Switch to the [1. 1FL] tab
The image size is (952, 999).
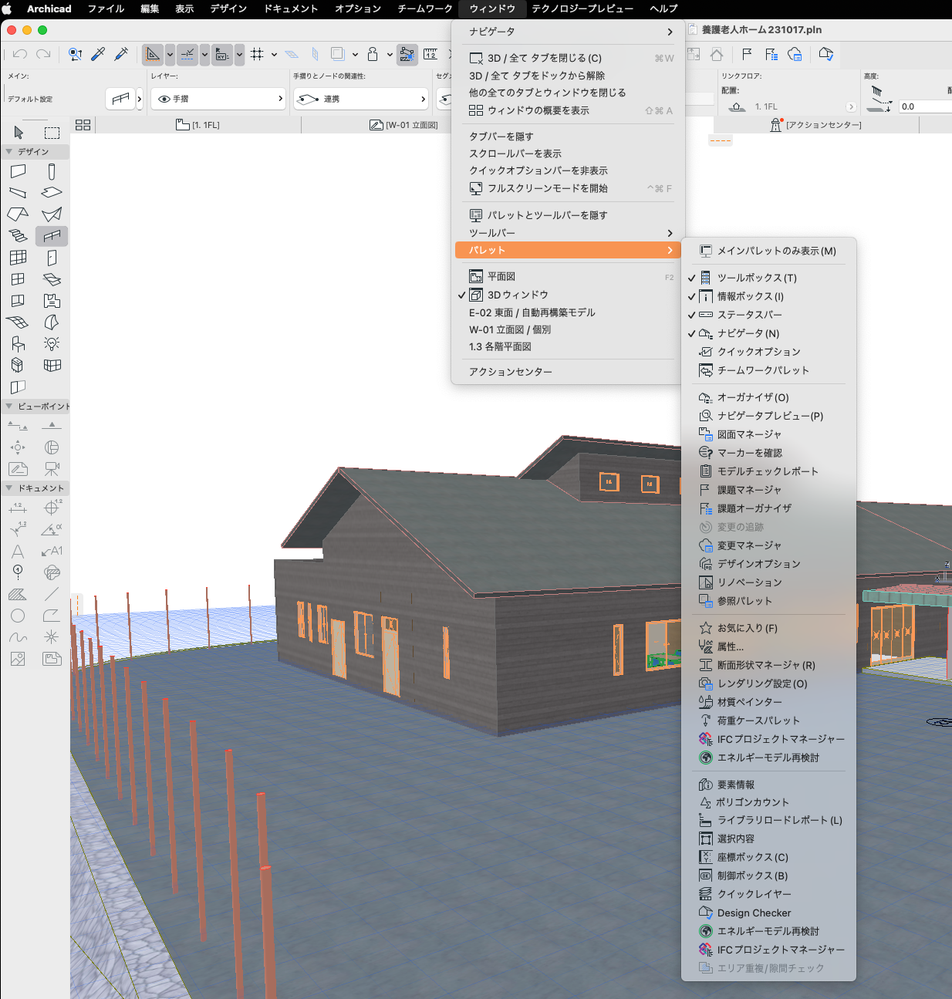pyautogui.click(x=198, y=125)
